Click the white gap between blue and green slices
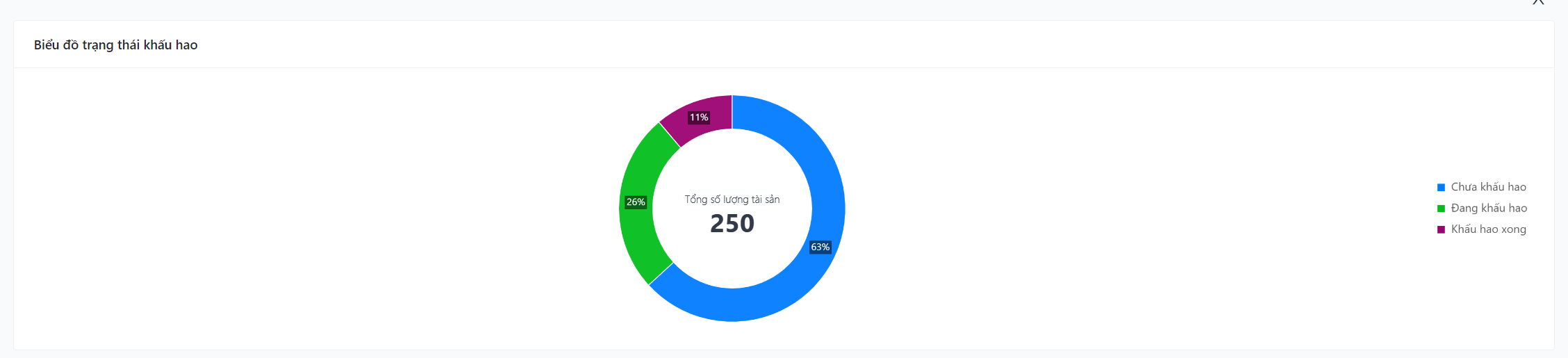This screenshot has width=1568, height=358. tap(661, 274)
